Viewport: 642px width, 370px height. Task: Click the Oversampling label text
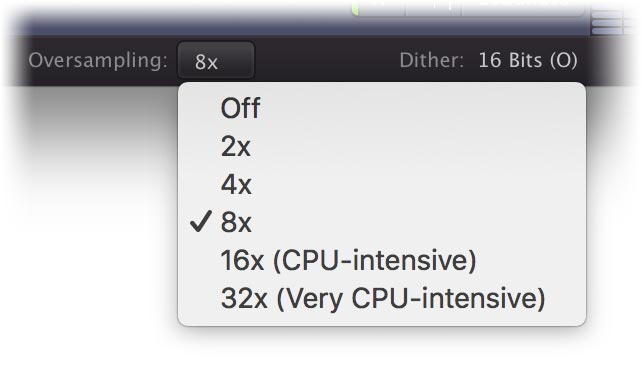pyautogui.click(x=98, y=61)
